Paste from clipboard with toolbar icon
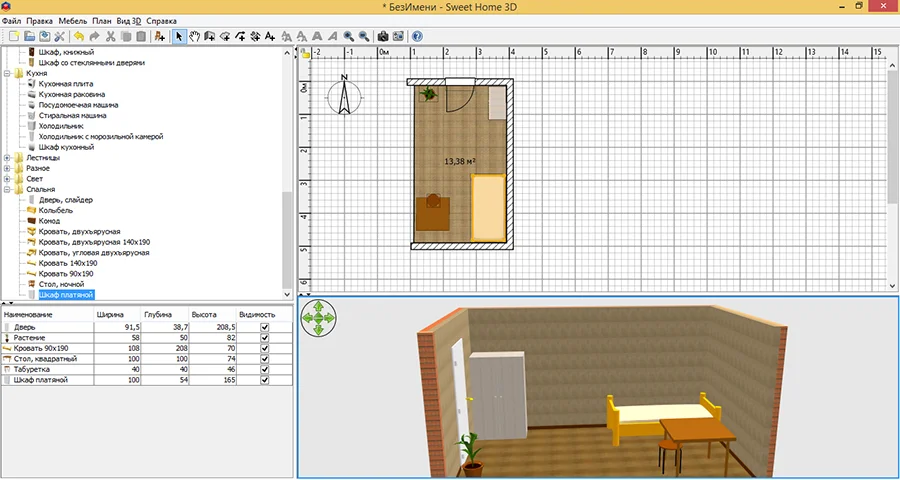Image resolution: width=900 pixels, height=480 pixels. click(x=140, y=36)
